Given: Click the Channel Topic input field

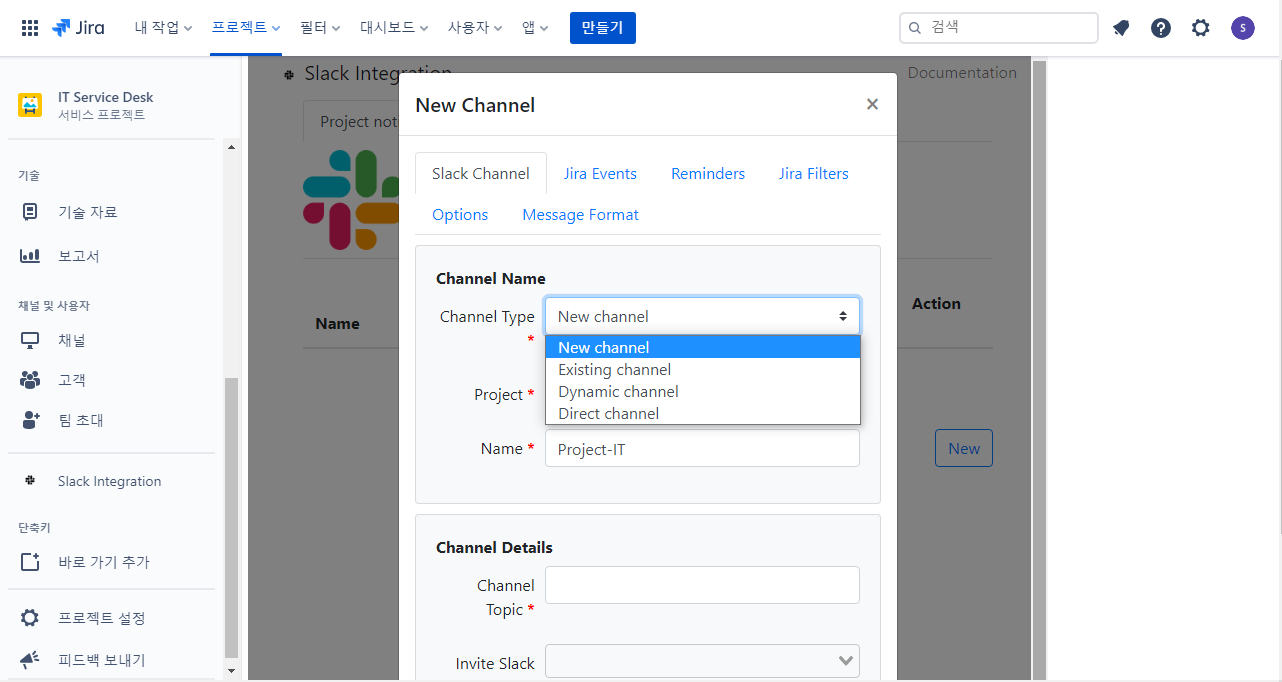Looking at the screenshot, I should pyautogui.click(x=702, y=585).
